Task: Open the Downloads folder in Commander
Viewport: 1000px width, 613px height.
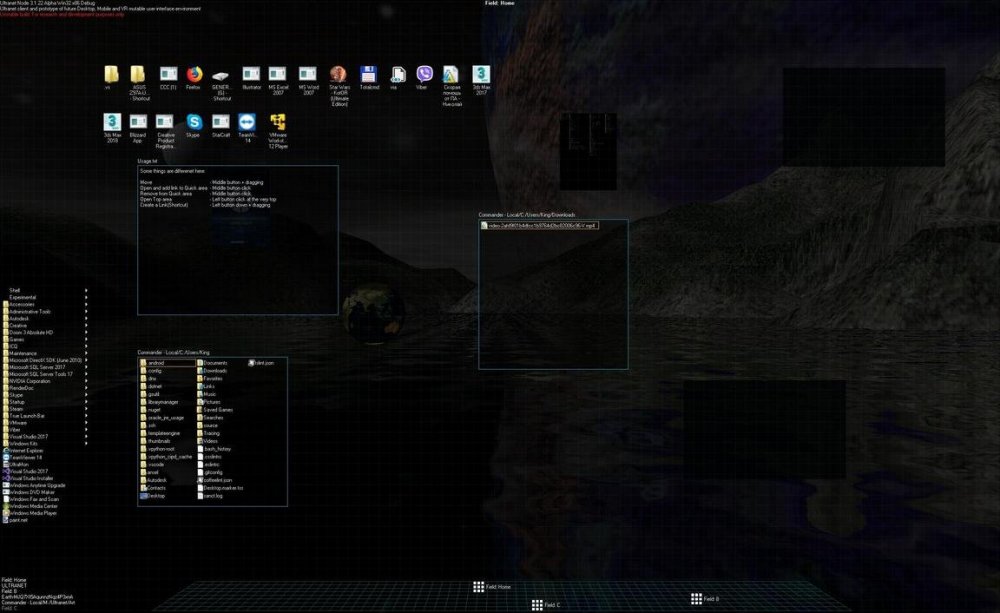Action: click(x=214, y=371)
